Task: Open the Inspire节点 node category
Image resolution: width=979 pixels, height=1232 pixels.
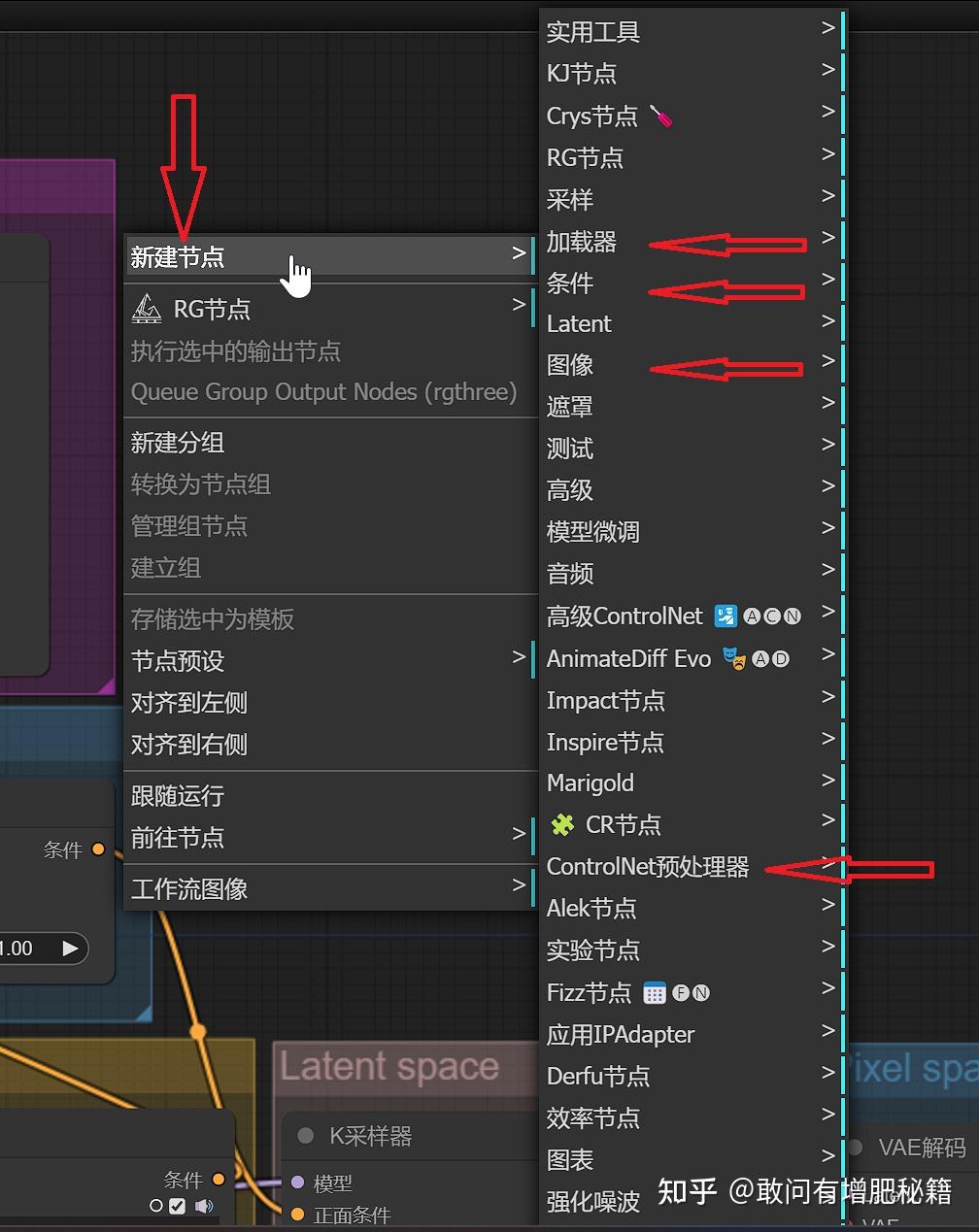Action: [x=692, y=743]
